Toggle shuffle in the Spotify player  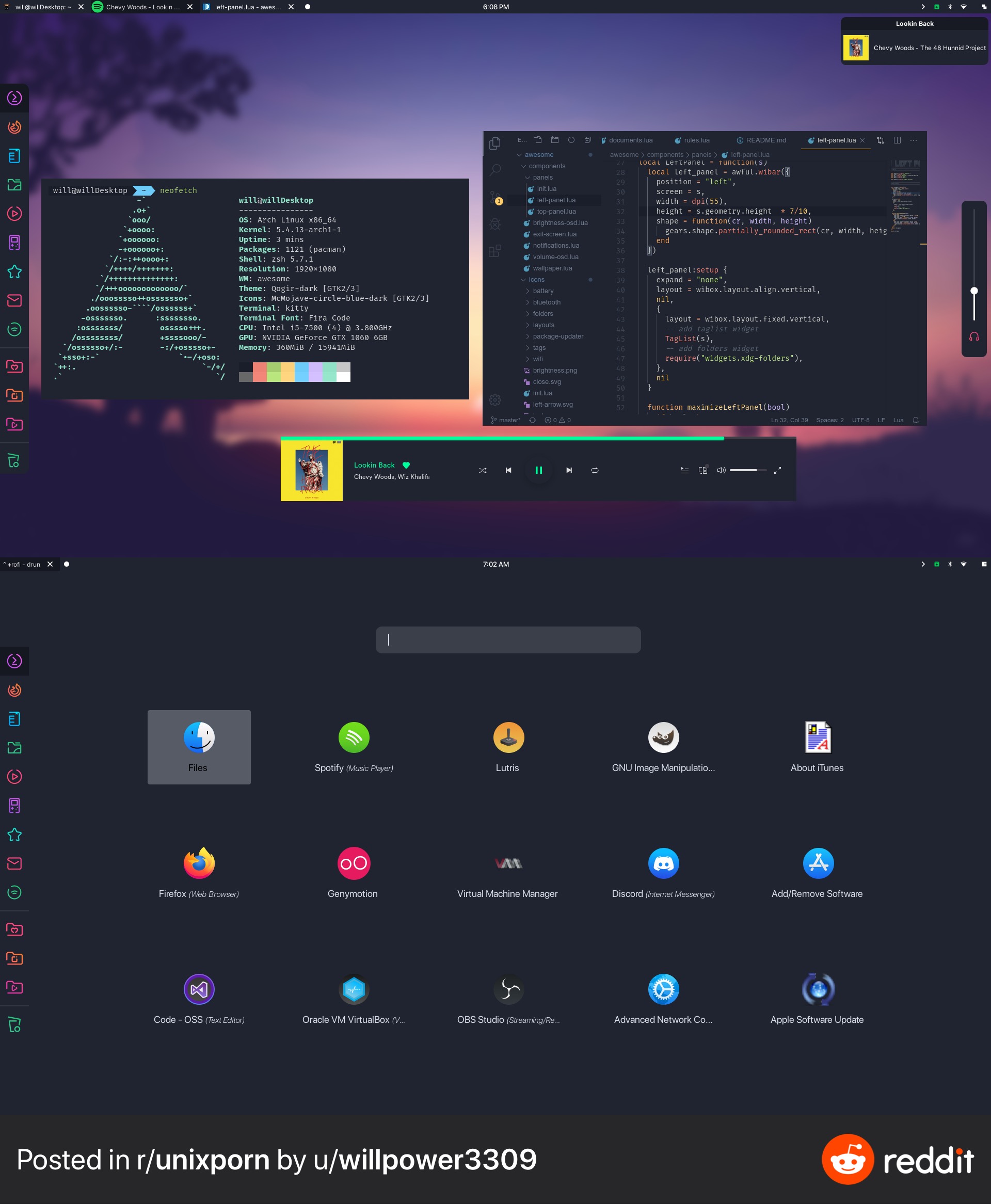pos(483,470)
